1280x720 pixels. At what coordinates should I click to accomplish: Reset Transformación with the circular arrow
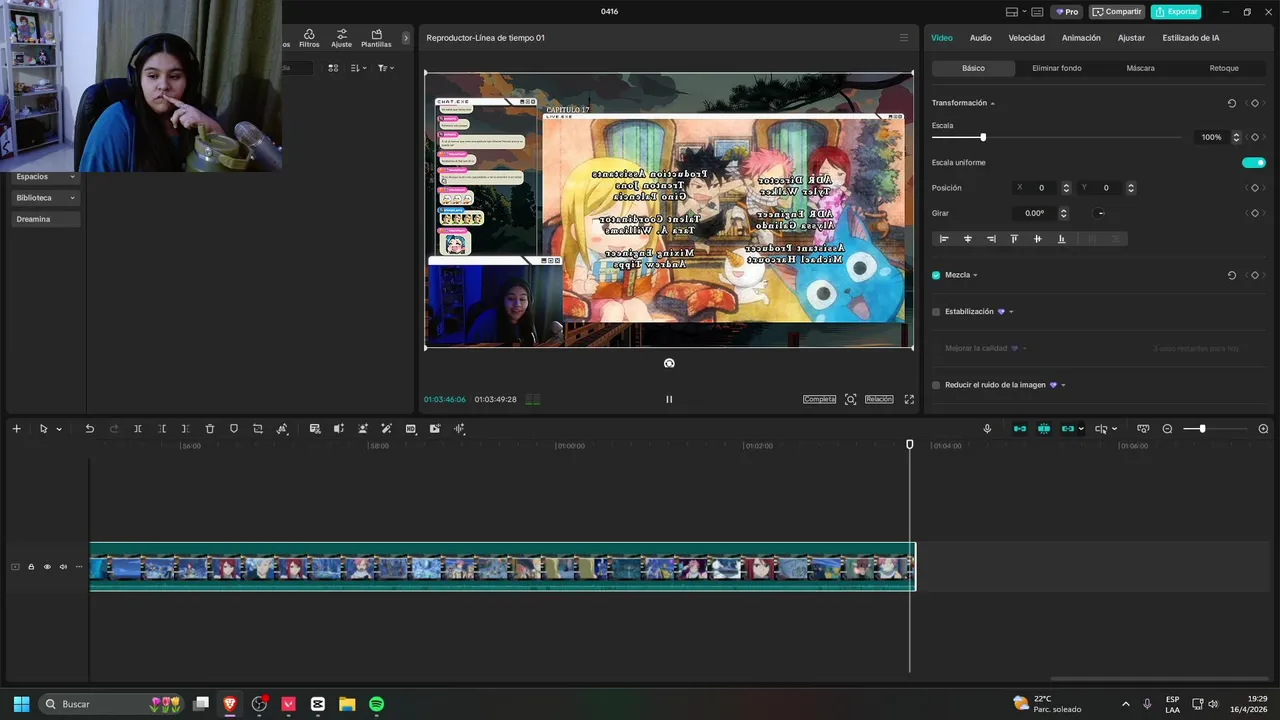pos(1232,103)
